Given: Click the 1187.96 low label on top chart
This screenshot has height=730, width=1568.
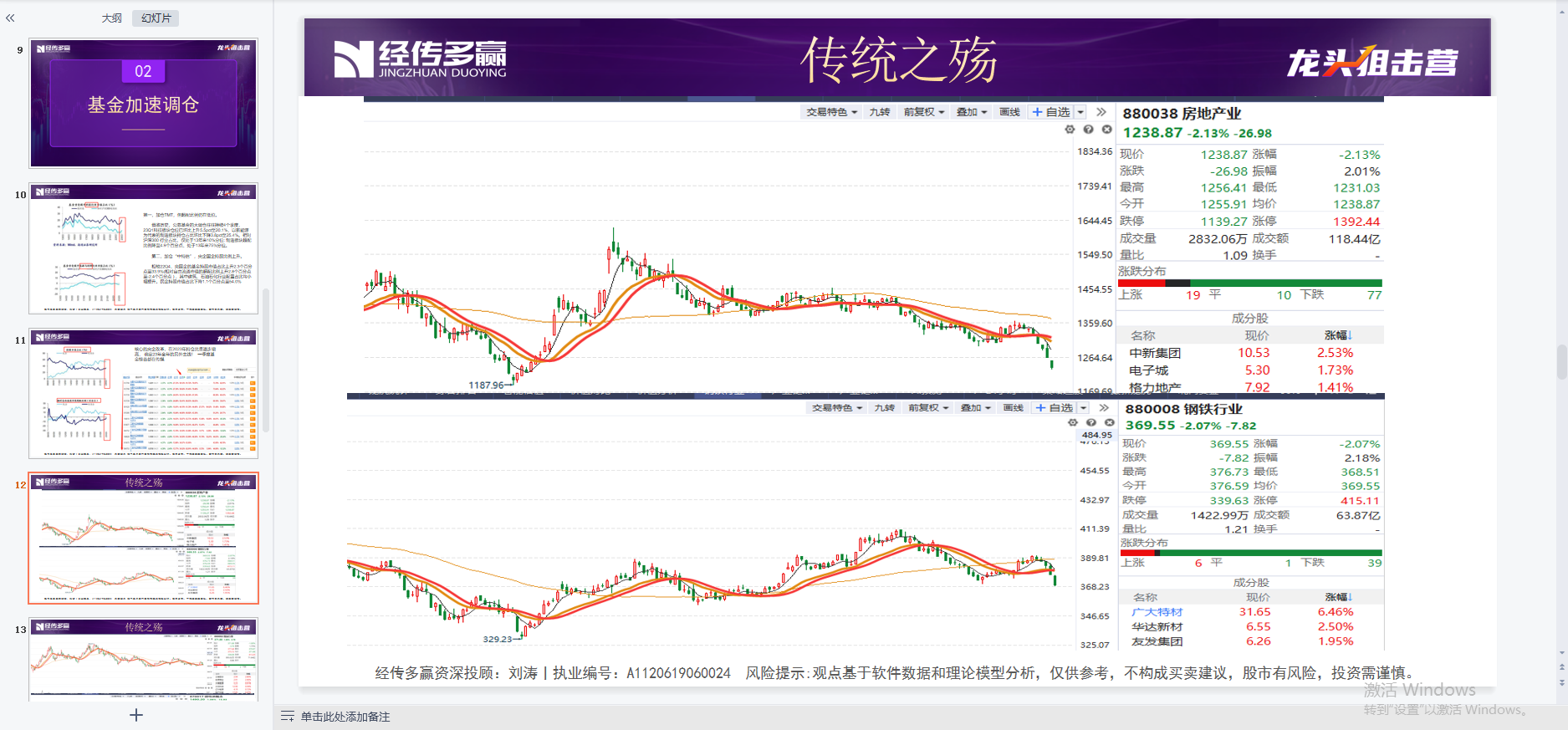Looking at the screenshot, I should tap(486, 385).
